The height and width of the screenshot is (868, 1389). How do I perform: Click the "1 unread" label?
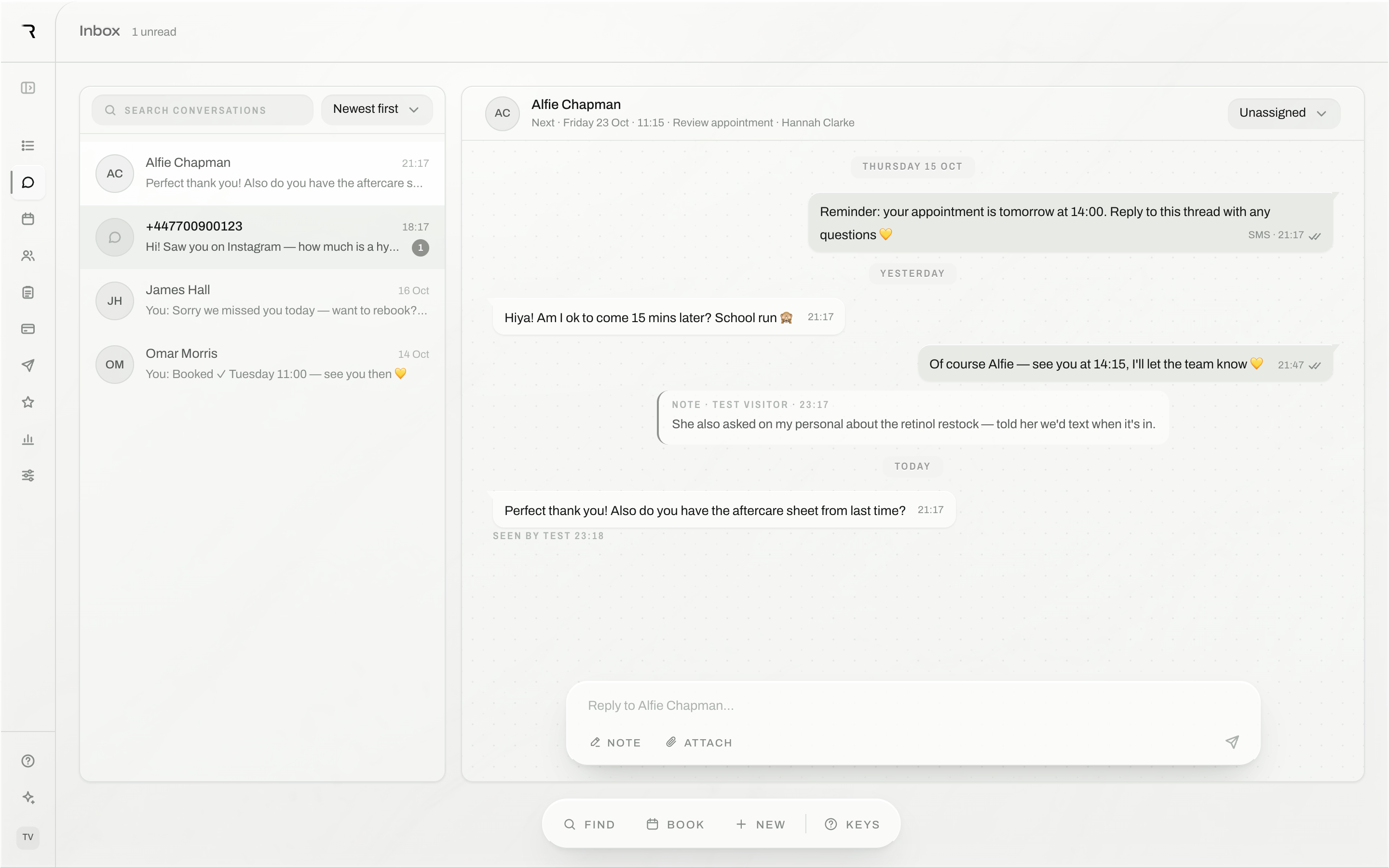[x=154, y=32]
